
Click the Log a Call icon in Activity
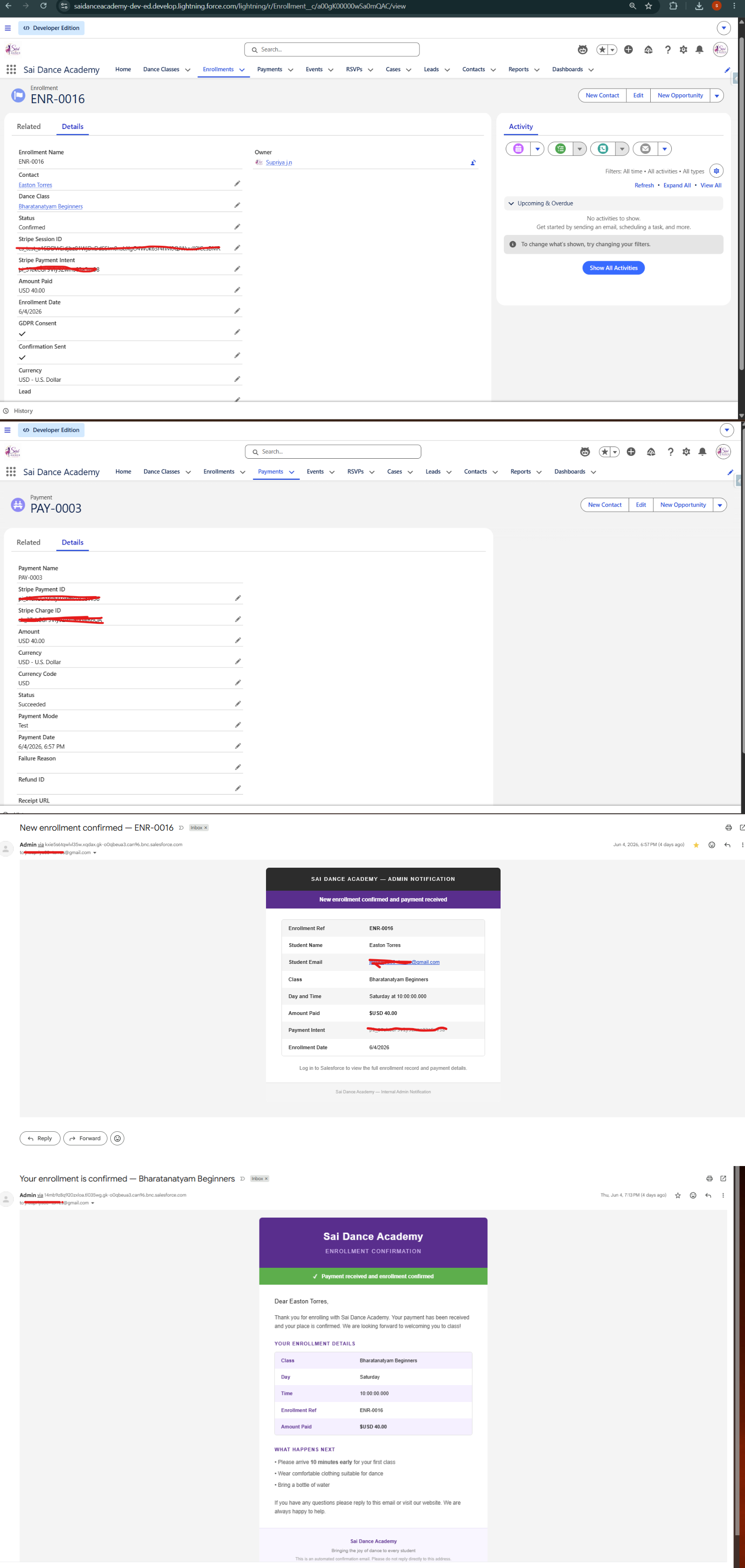tap(602, 149)
